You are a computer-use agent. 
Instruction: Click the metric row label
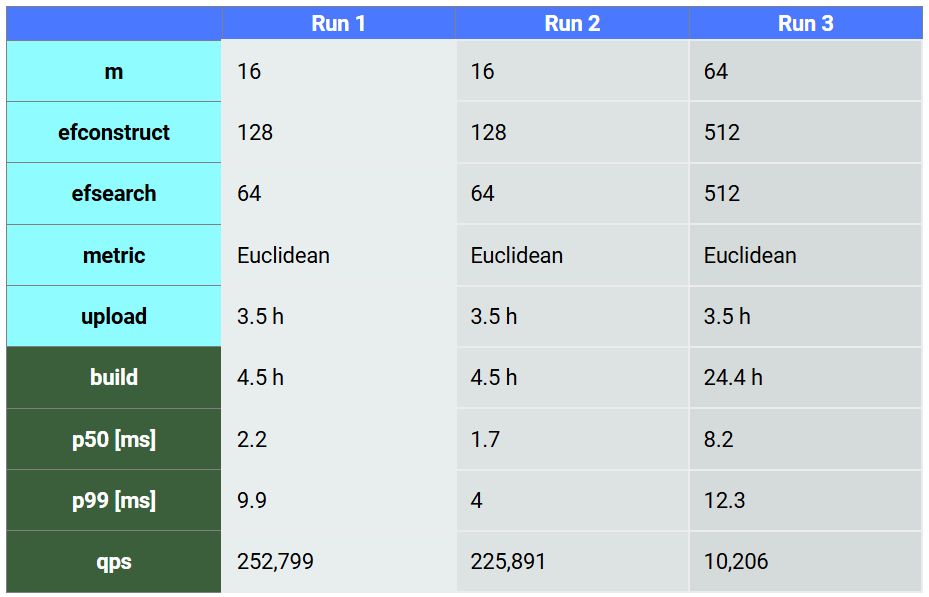(x=114, y=256)
